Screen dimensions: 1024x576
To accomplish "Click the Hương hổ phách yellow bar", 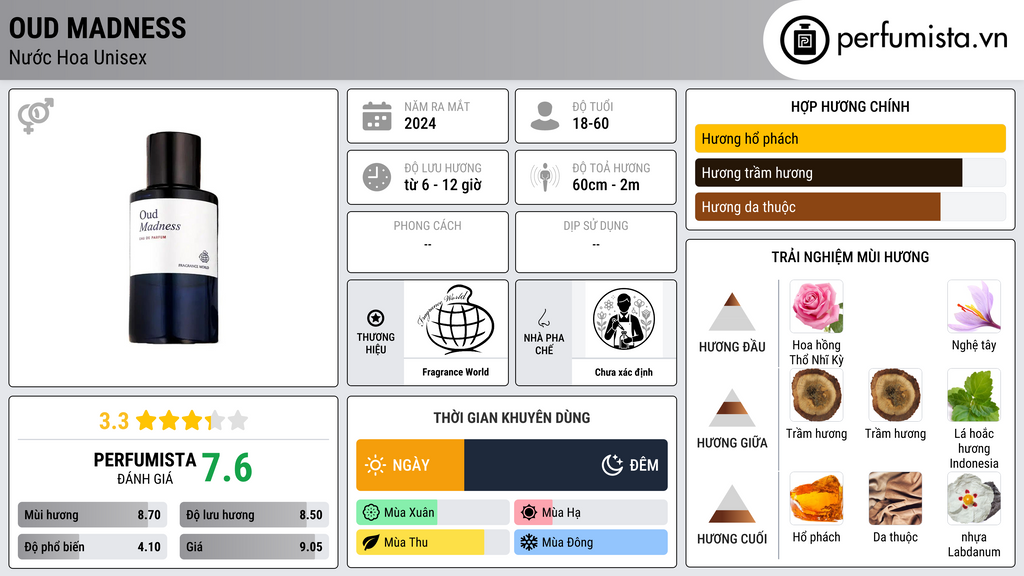I will click(x=850, y=138).
